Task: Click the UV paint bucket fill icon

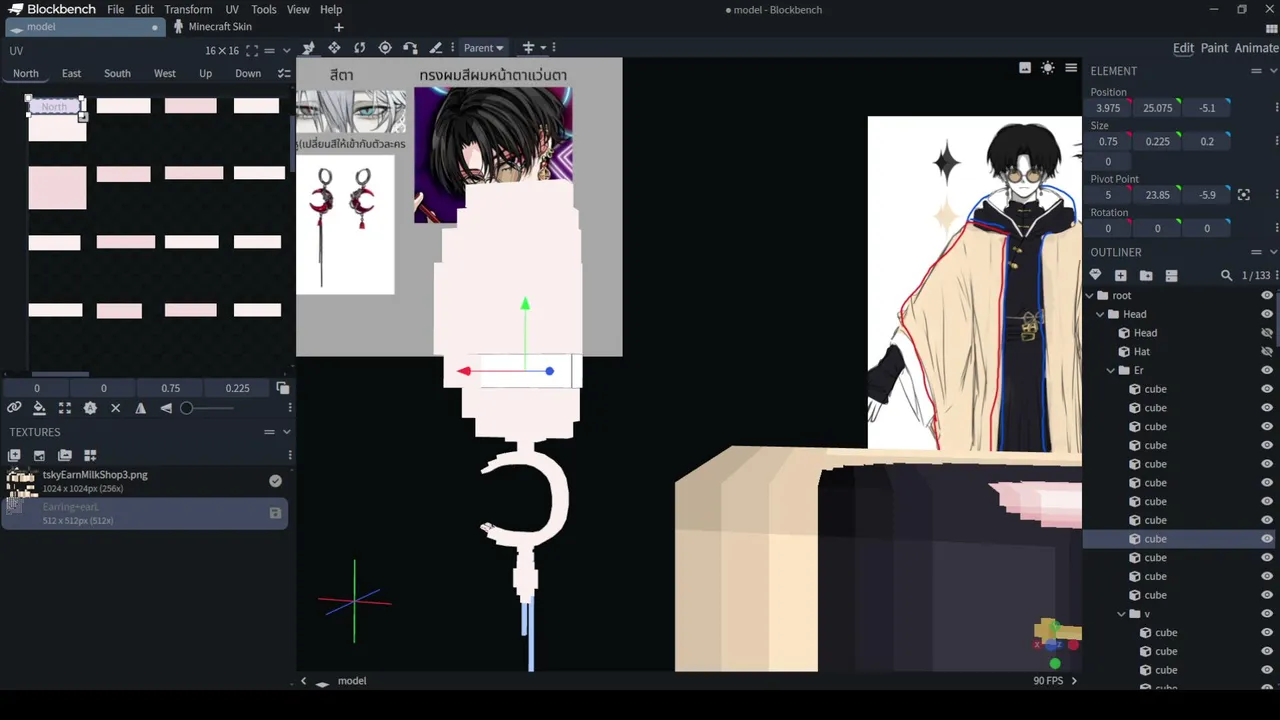Action: (39, 408)
